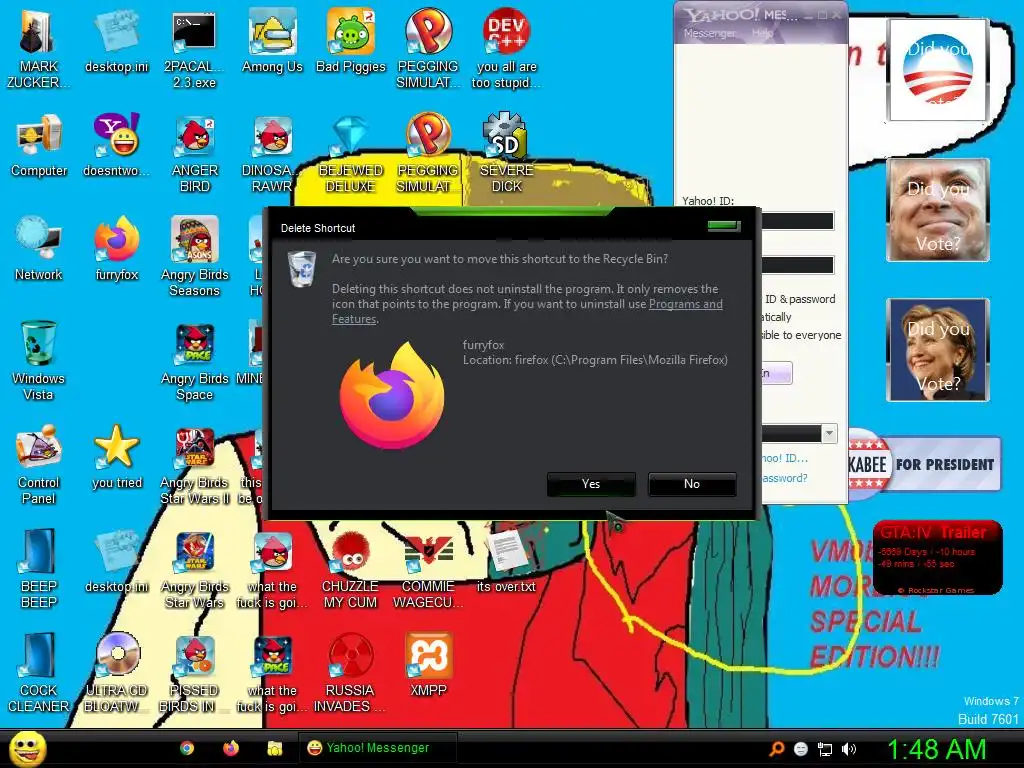1024x768 pixels.
Task: Open the desktop.ini file in top row
Action: pyautogui.click(x=116, y=40)
